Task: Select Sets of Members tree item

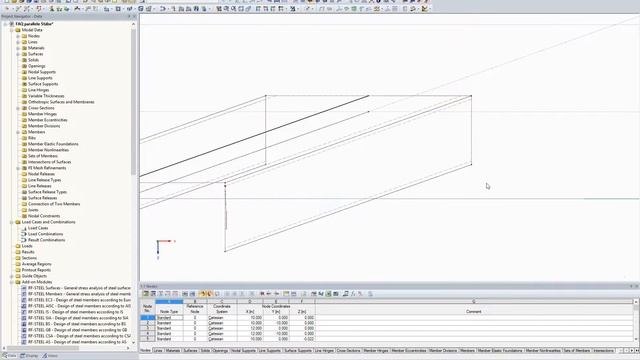Action: click(x=43, y=156)
